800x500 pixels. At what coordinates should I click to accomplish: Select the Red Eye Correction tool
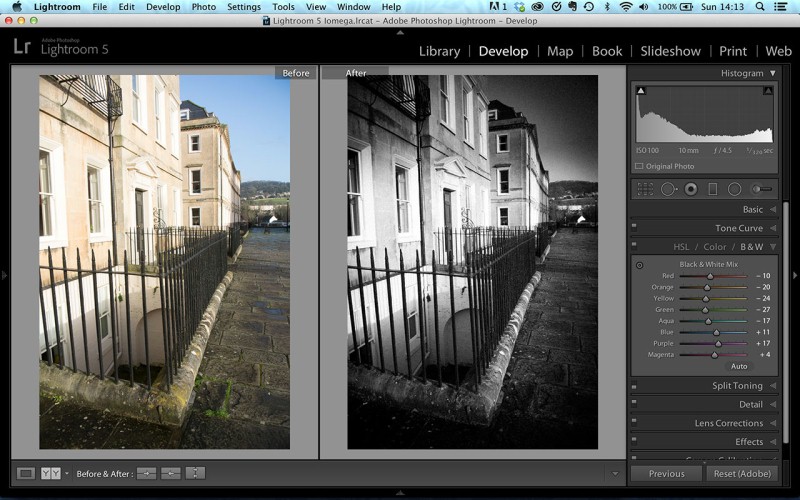pos(691,189)
